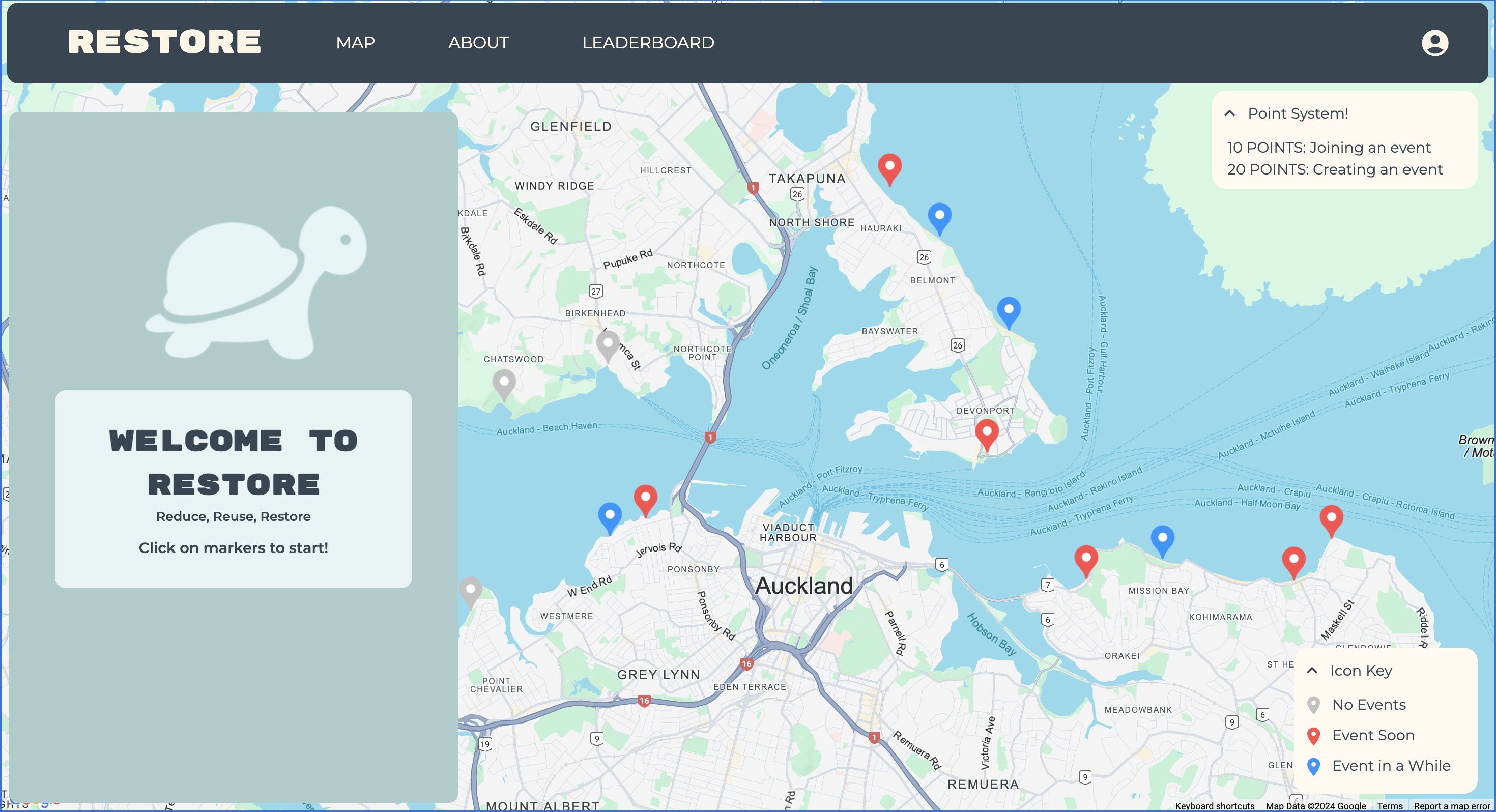Open Google Maps Terms link
The height and width of the screenshot is (812, 1496).
coord(1389,806)
